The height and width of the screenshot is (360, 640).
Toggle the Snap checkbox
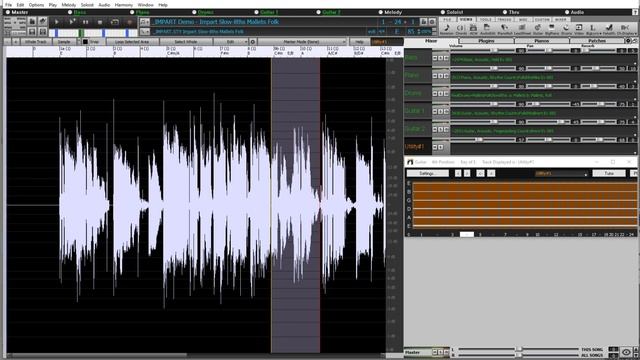pos(85,42)
